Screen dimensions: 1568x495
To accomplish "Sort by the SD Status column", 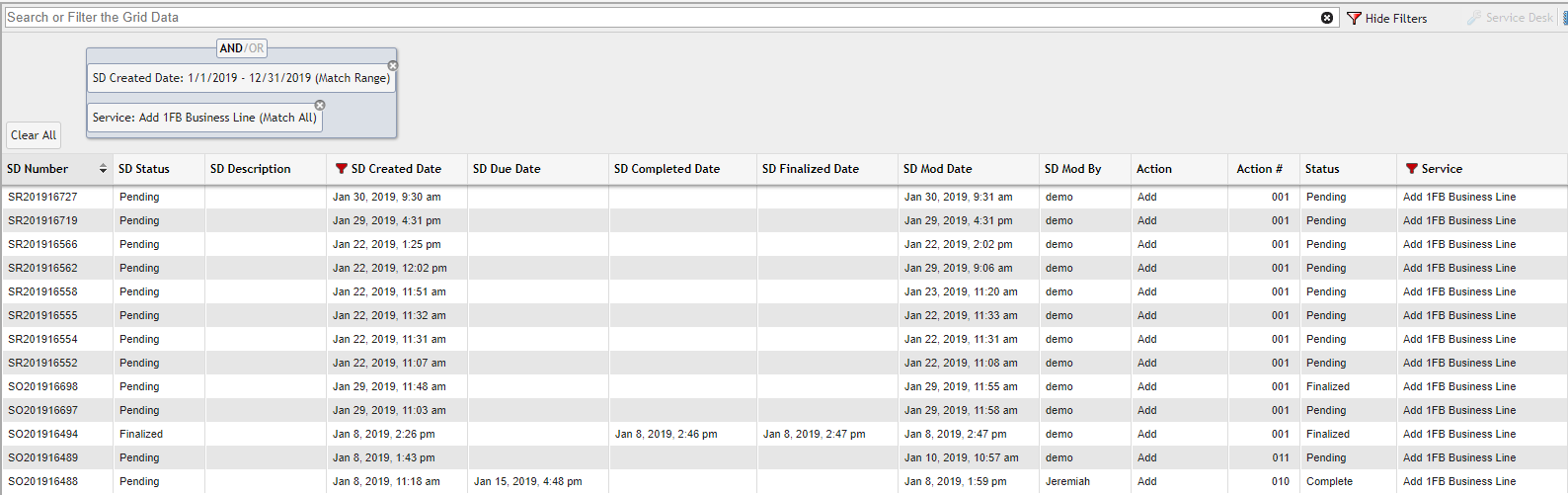I will (144, 169).
